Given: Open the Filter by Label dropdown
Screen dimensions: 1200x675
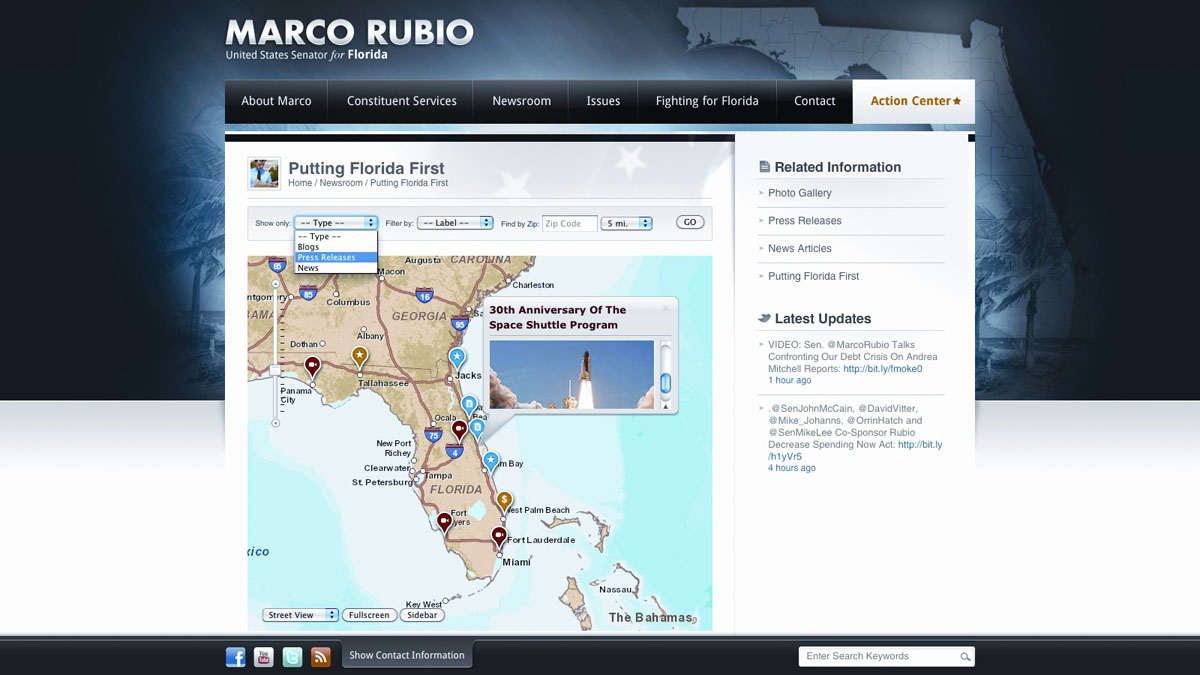Looking at the screenshot, I should [455, 223].
